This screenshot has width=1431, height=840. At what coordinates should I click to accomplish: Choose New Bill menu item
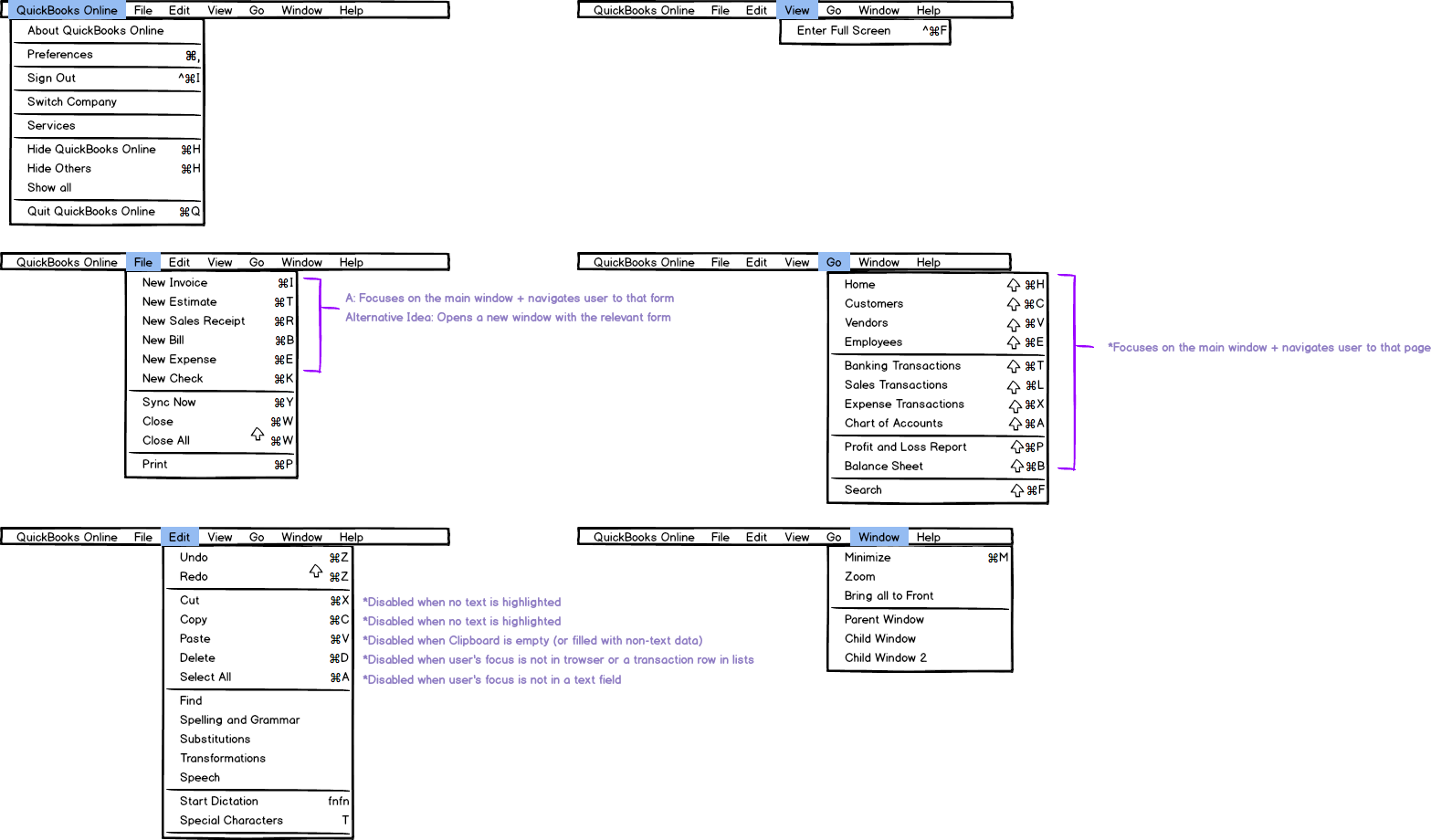coord(211,340)
